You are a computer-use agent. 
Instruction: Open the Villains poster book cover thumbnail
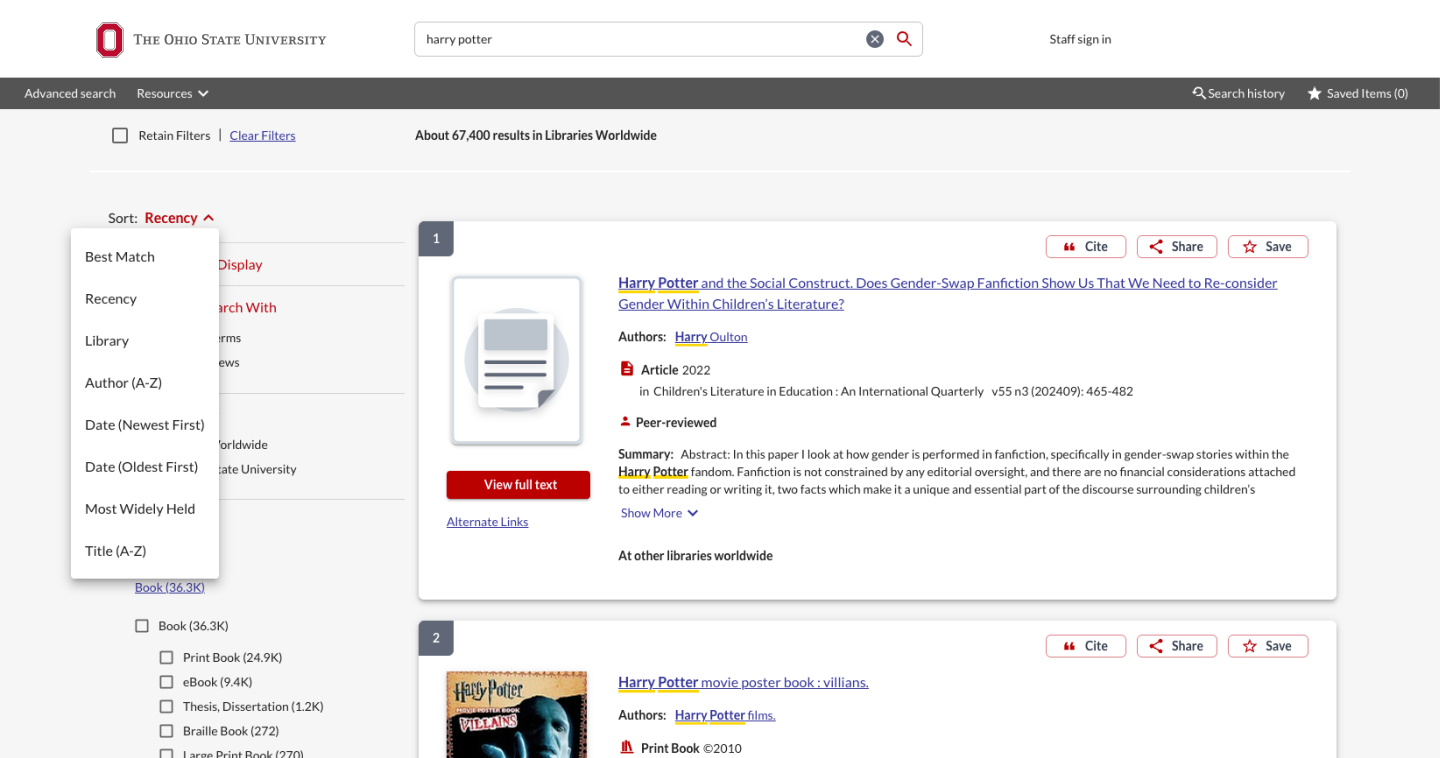tap(517, 714)
